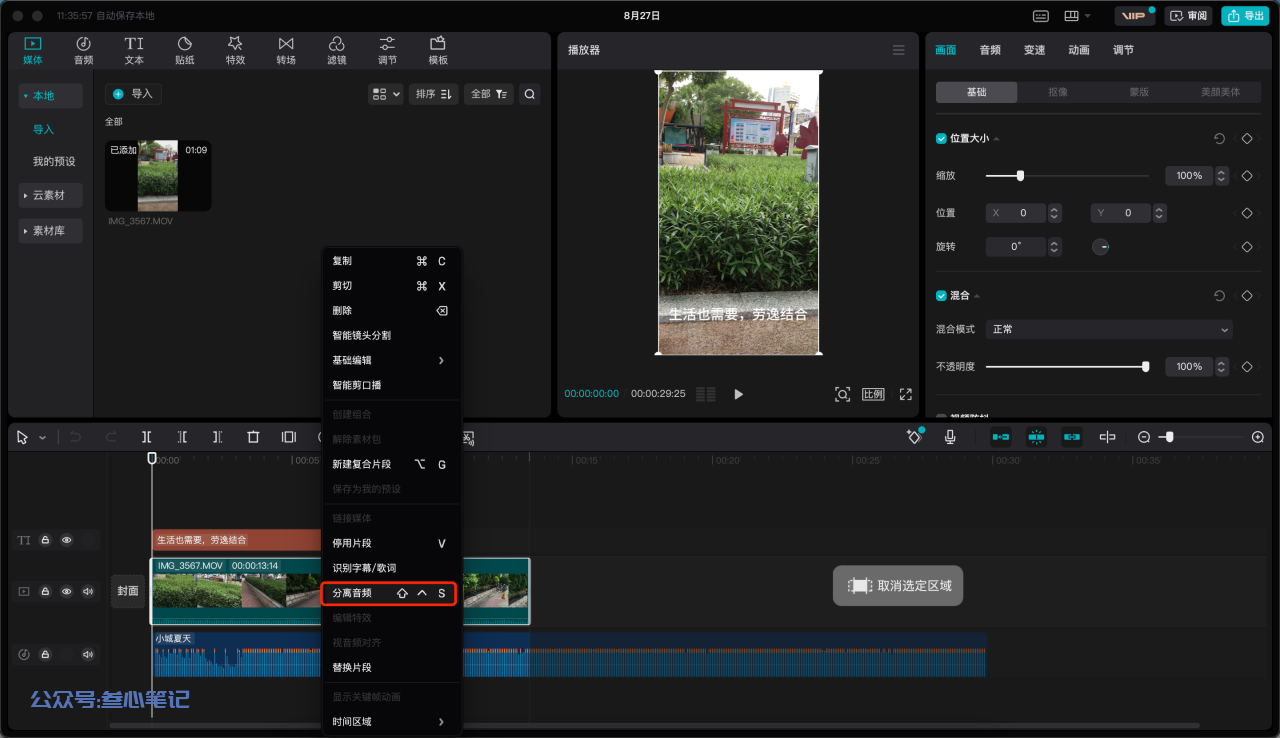Screen dimensions: 1280x738
Task: Hide the text track with eye icon
Action: 67,540
